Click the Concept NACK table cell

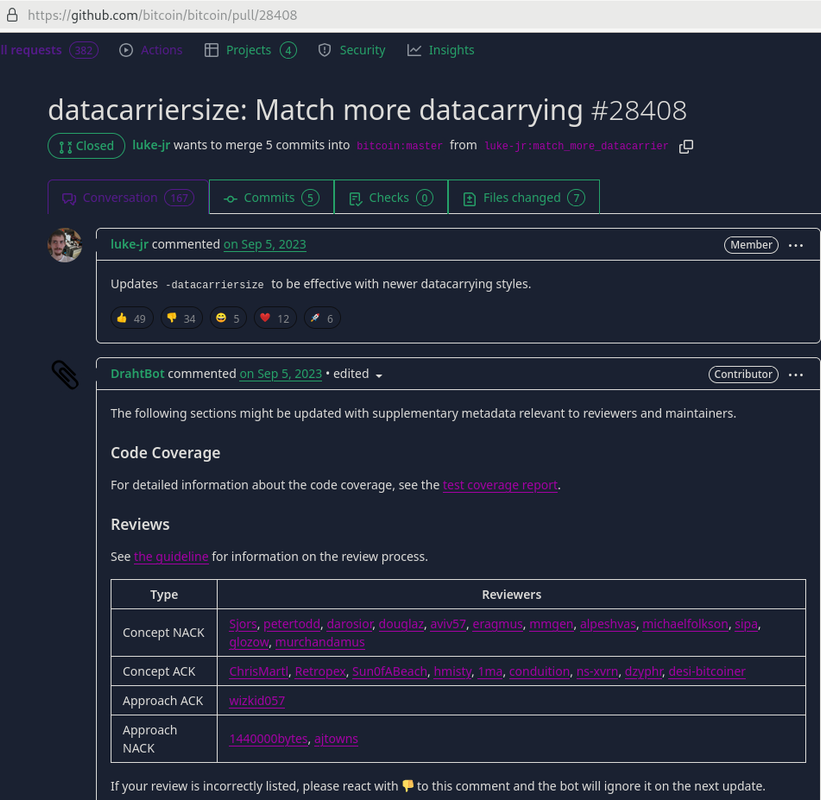click(x=164, y=632)
